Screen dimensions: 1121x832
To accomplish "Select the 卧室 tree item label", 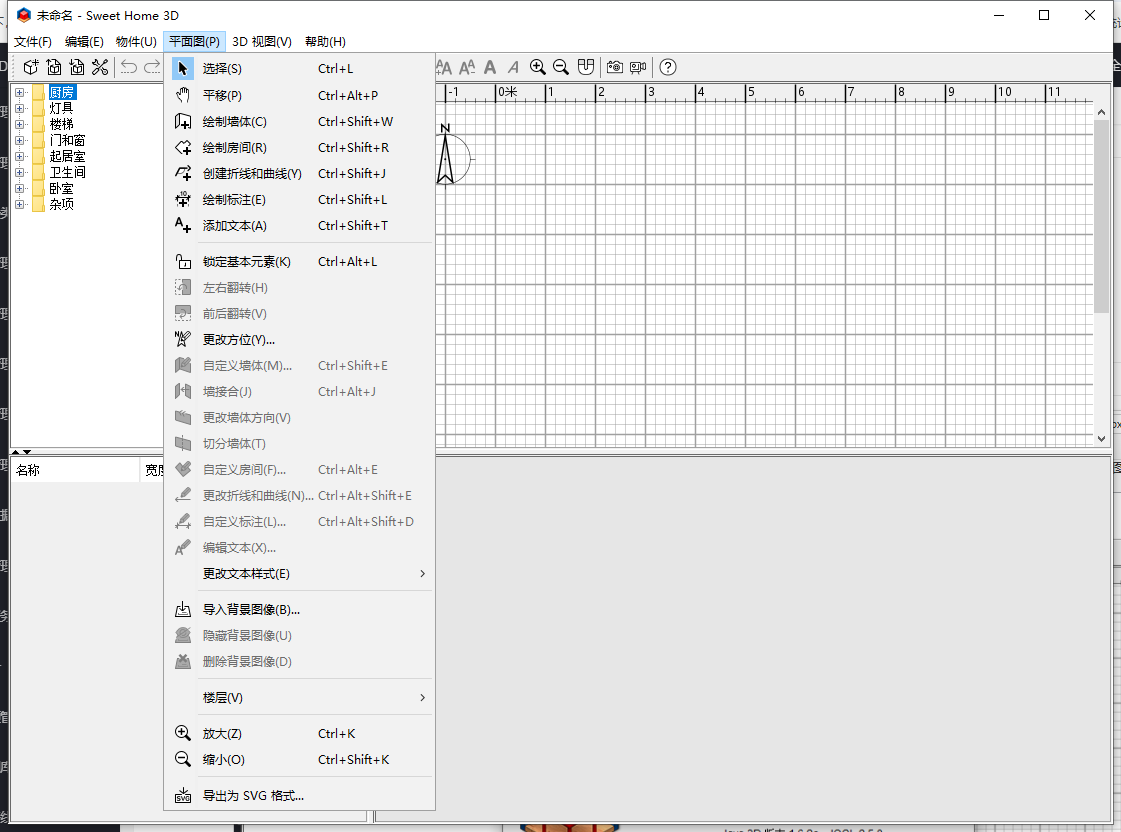I will (61, 189).
